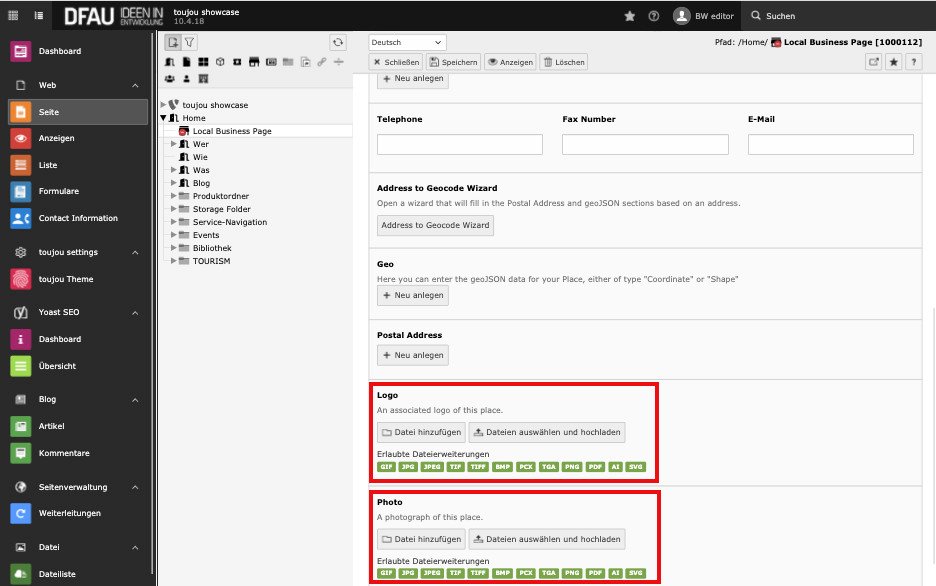Image resolution: width=936 pixels, height=586 pixels.
Task: Select the shortcut page type icon
Action: pyautogui.click(x=305, y=62)
